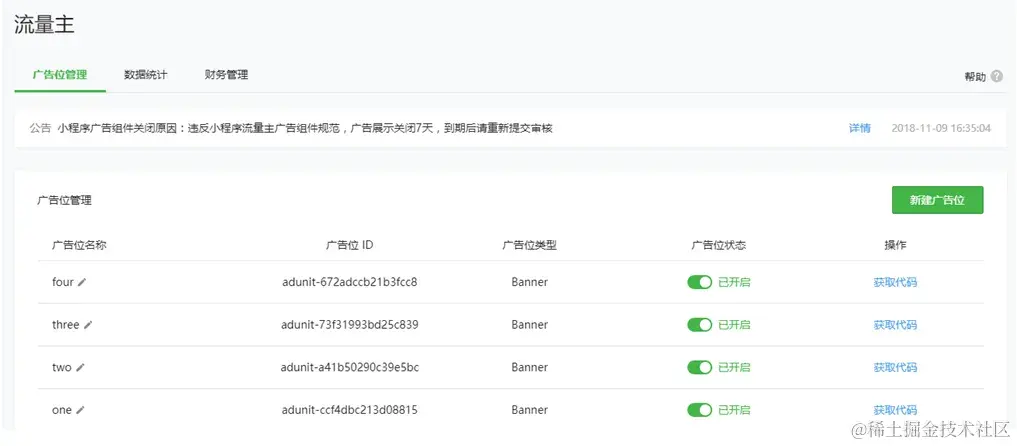Click the 已开启 label in the one row

point(734,410)
